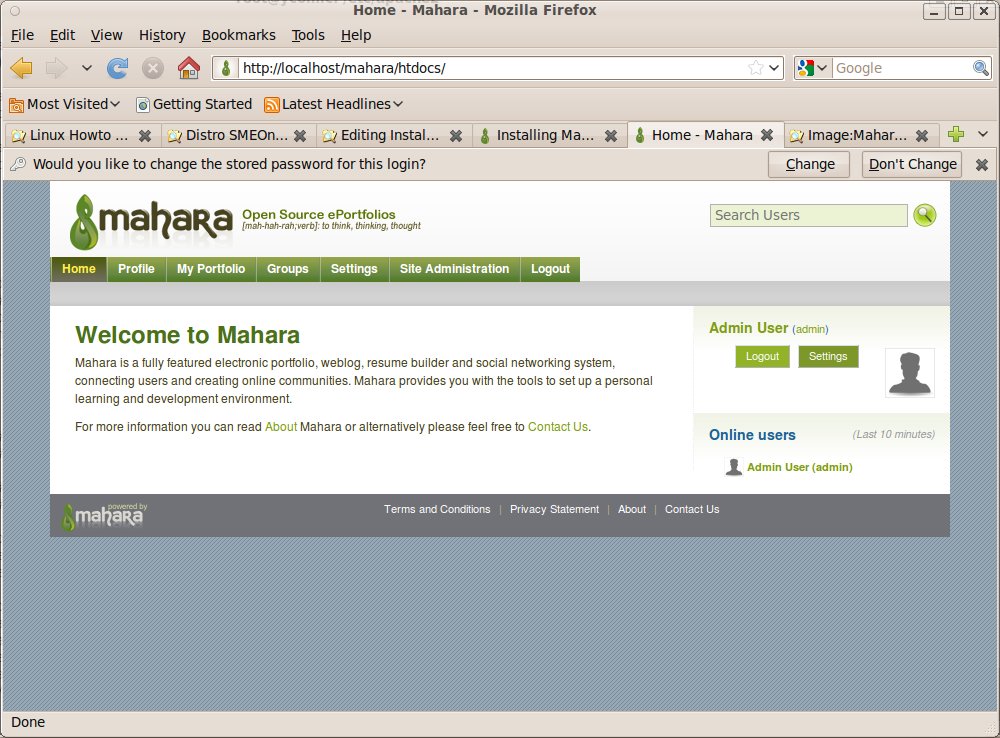
Task: Click the site identity icon in address bar
Action: 226,68
